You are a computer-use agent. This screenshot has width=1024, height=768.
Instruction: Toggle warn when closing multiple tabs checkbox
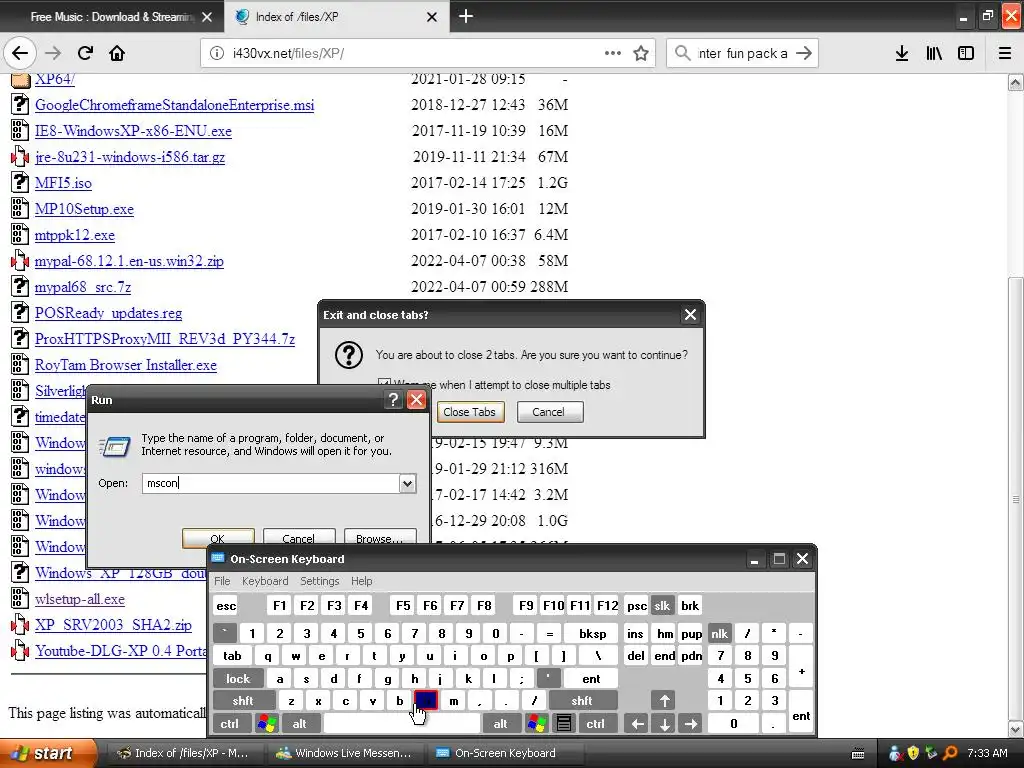384,384
